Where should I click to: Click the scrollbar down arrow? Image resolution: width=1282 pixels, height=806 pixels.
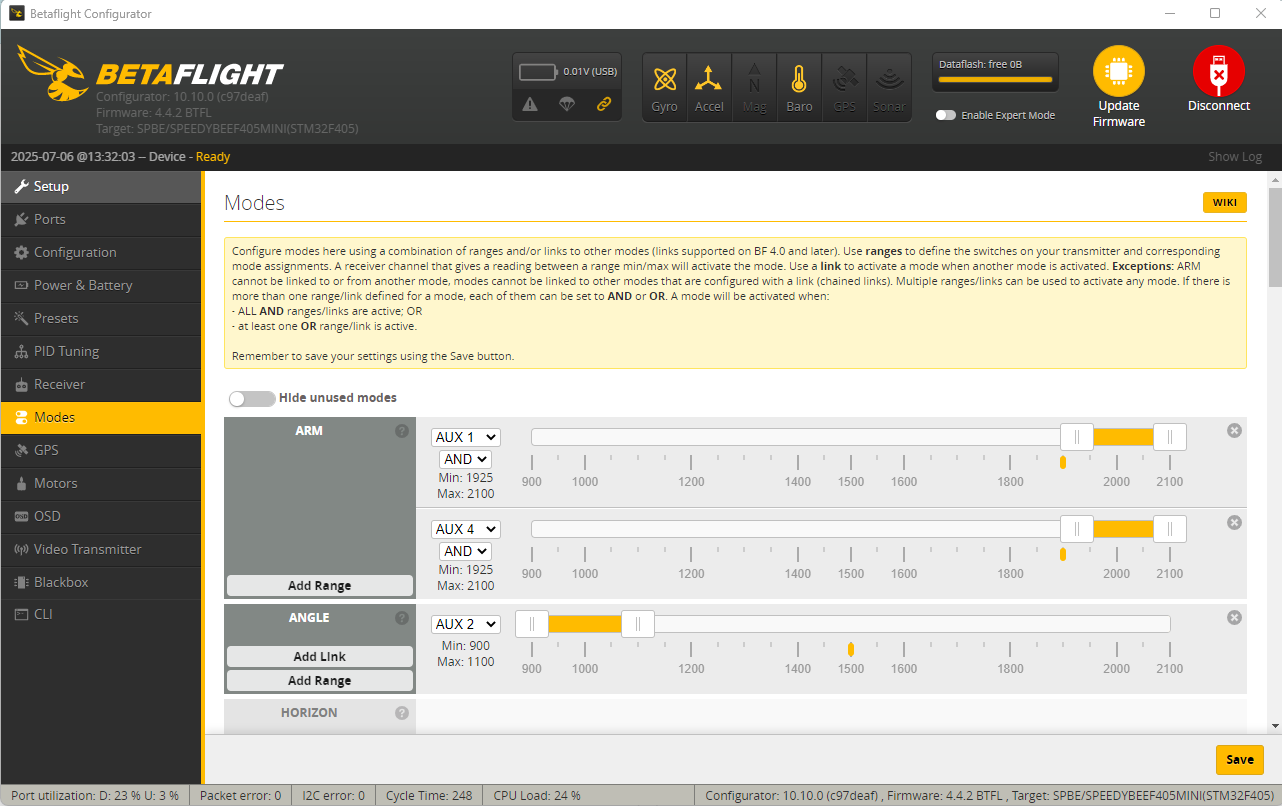click(1274, 726)
